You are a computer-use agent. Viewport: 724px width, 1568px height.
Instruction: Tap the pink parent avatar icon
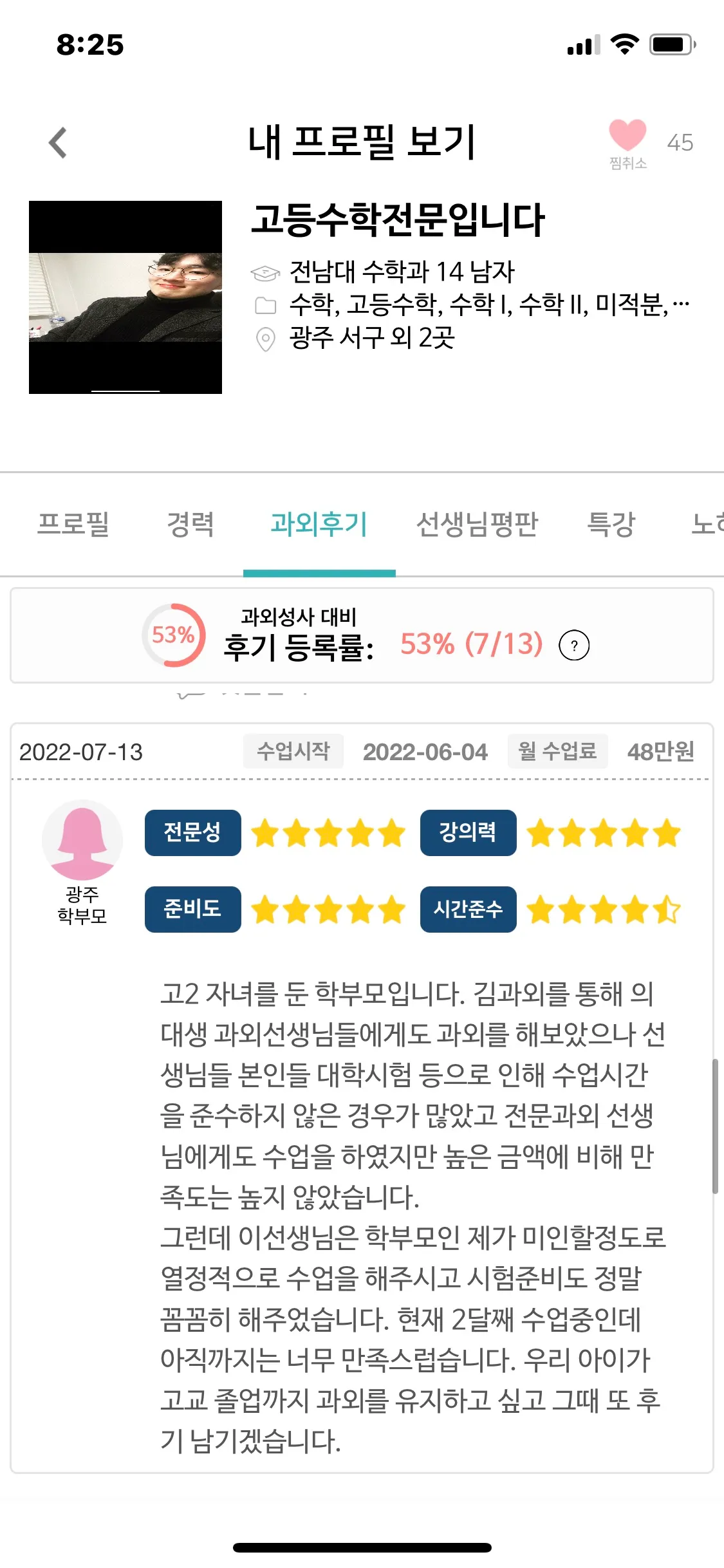pos(82,840)
